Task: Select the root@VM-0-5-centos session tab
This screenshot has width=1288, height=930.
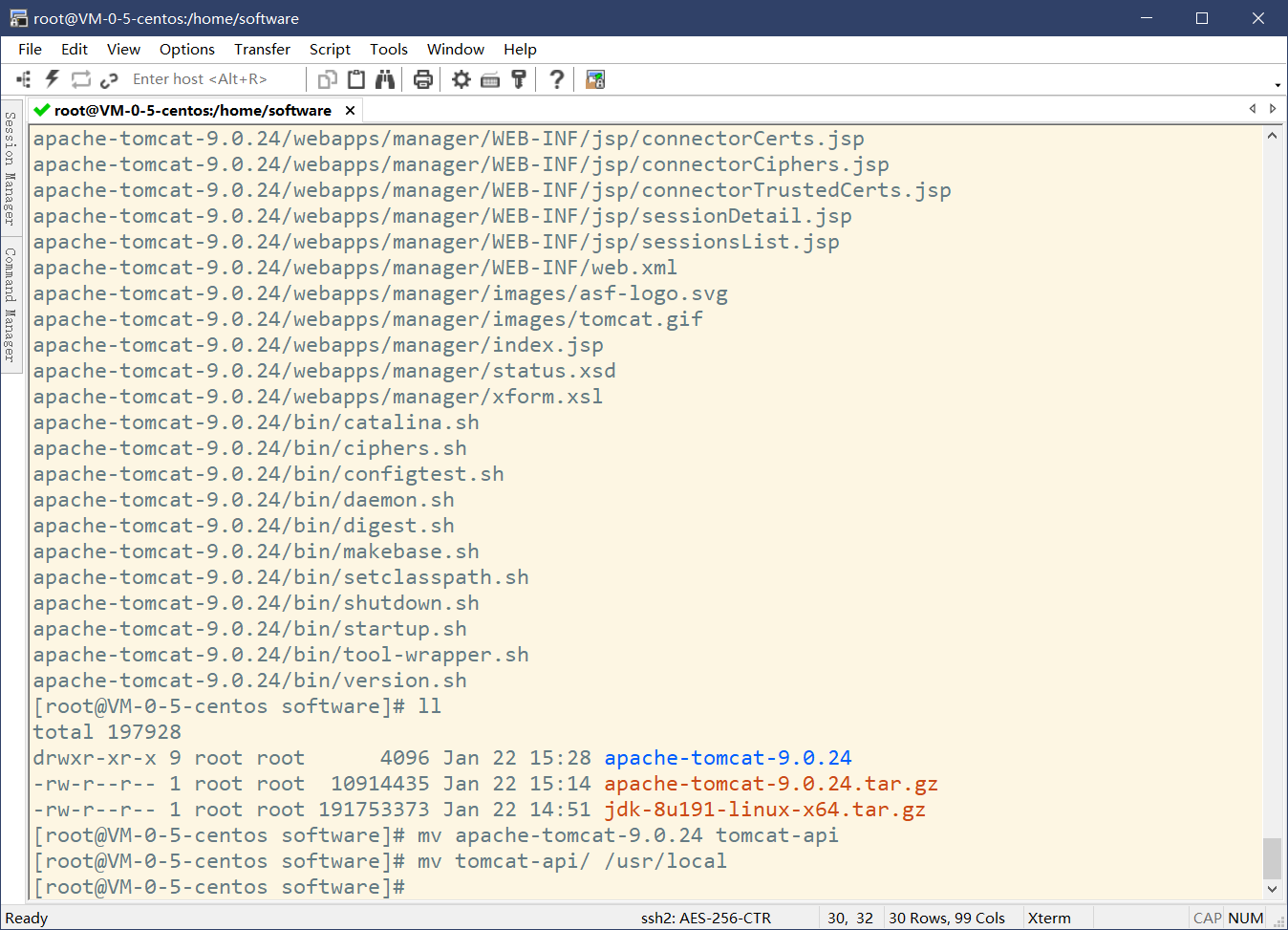Action: coord(193,110)
